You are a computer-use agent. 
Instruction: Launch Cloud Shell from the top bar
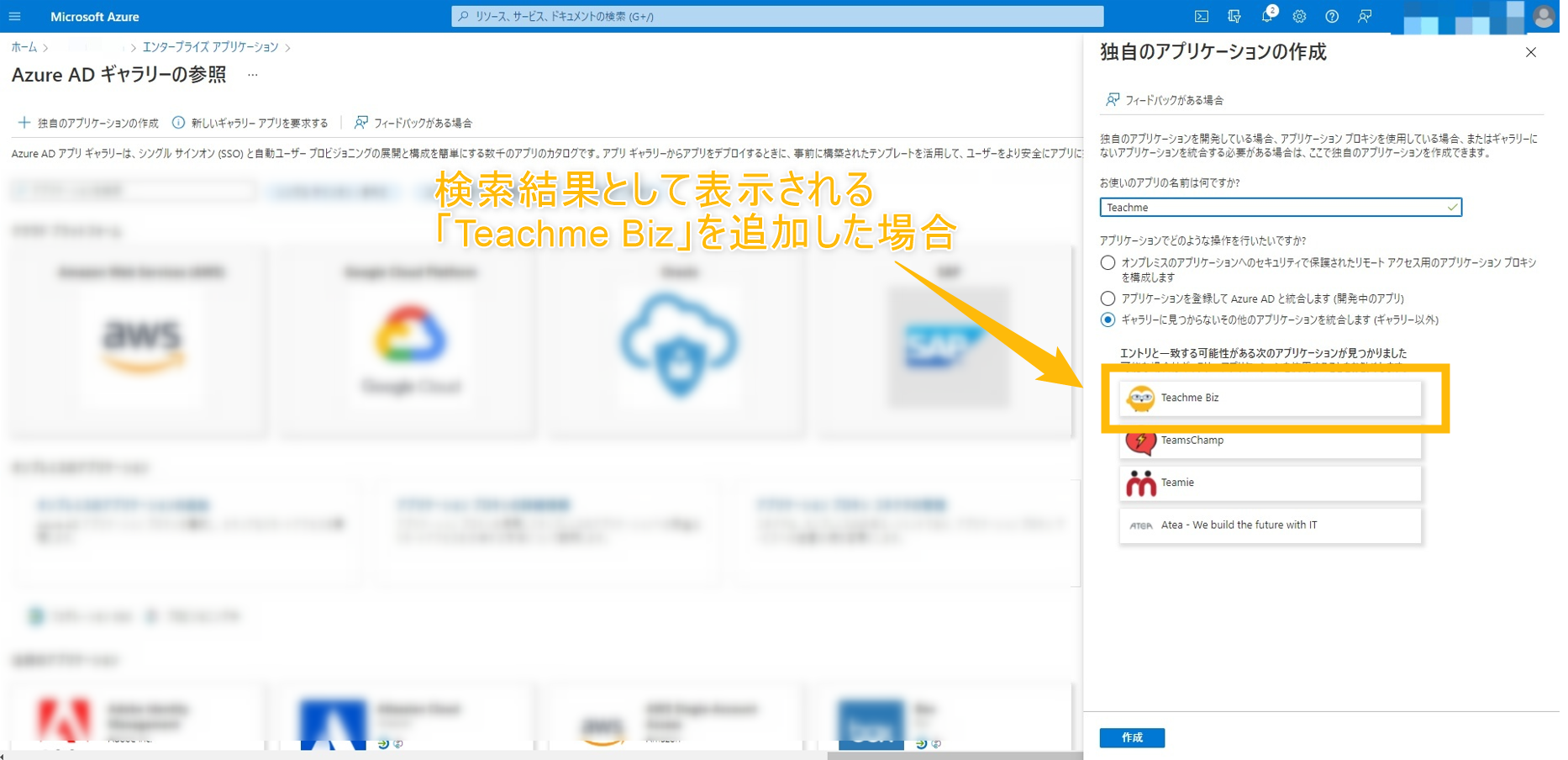(1202, 16)
